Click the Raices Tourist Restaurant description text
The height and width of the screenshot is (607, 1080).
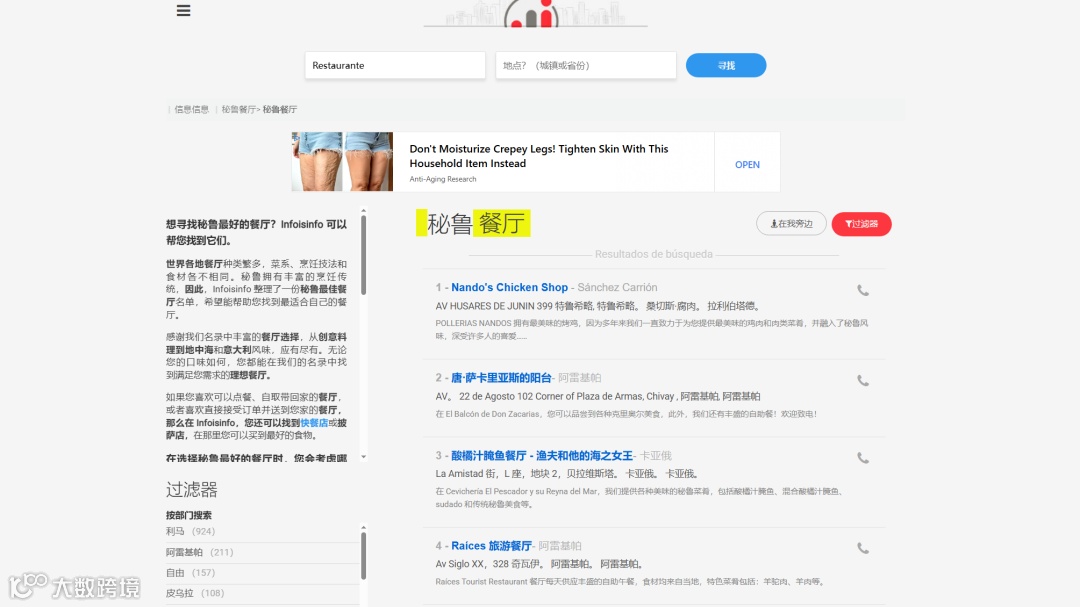(x=630, y=582)
